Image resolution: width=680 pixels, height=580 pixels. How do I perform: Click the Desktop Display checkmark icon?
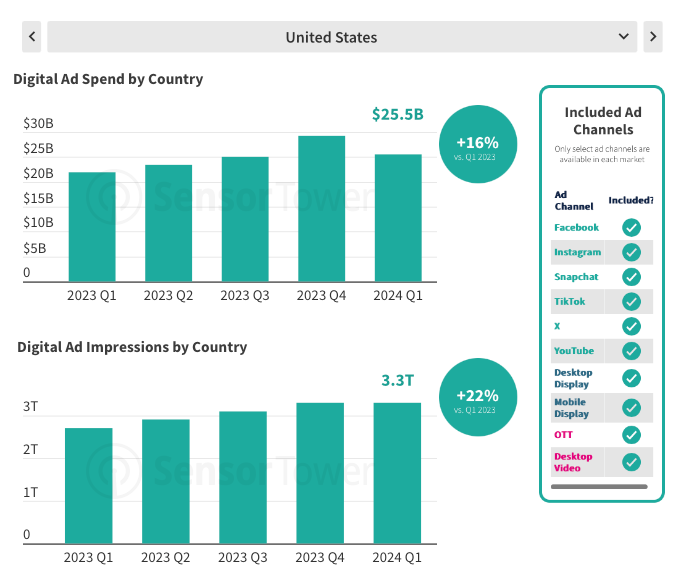point(631,378)
